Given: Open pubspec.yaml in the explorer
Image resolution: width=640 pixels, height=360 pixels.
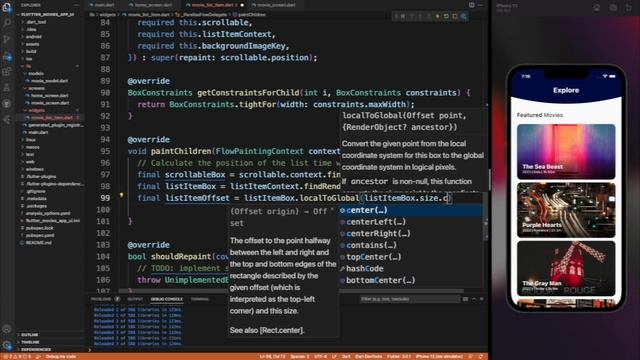Looking at the screenshot, I should pyautogui.click(x=40, y=235).
